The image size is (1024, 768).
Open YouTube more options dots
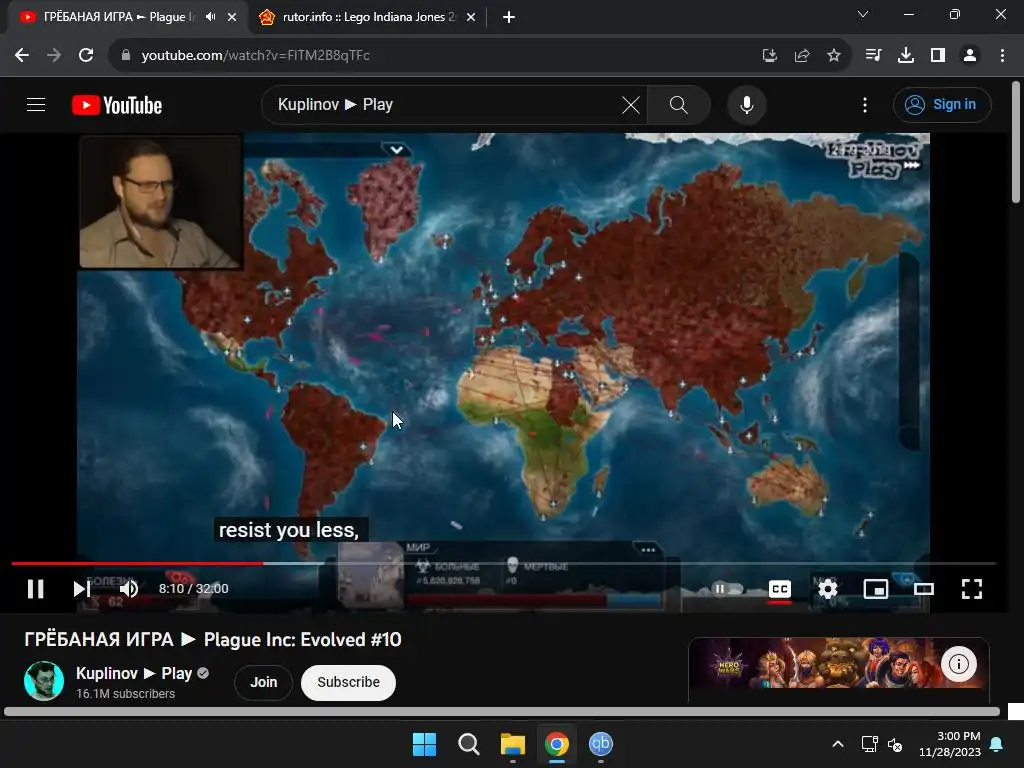click(x=865, y=104)
